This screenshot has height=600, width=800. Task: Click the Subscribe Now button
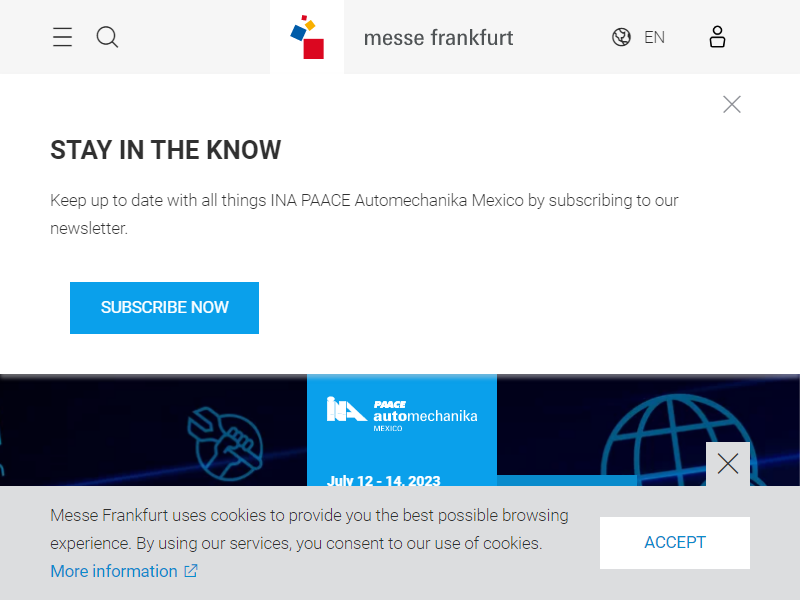pyautogui.click(x=164, y=308)
